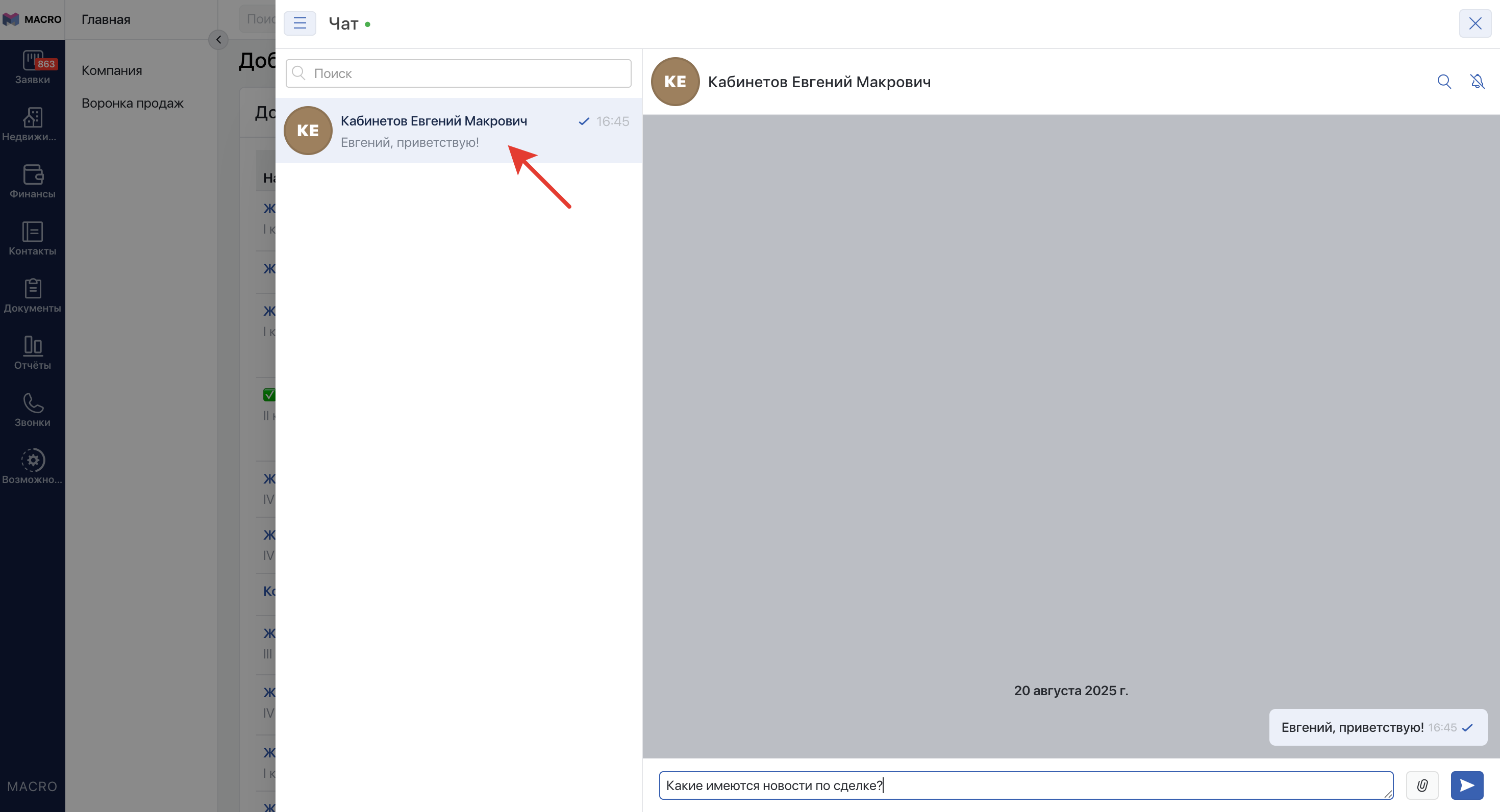Go to Контакты in sidebar
Viewport: 1500px width, 812px height.
pos(33,239)
